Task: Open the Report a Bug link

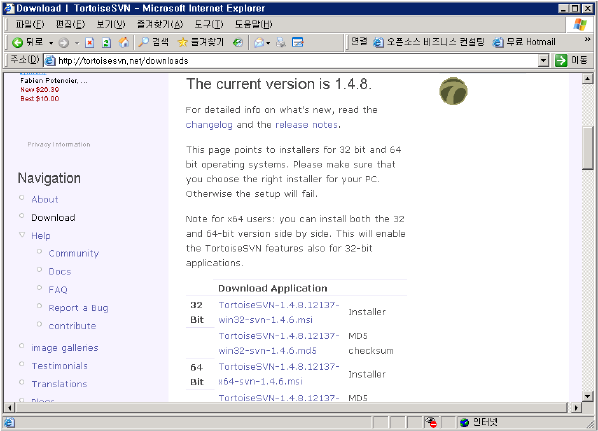Action: [x=78, y=308]
